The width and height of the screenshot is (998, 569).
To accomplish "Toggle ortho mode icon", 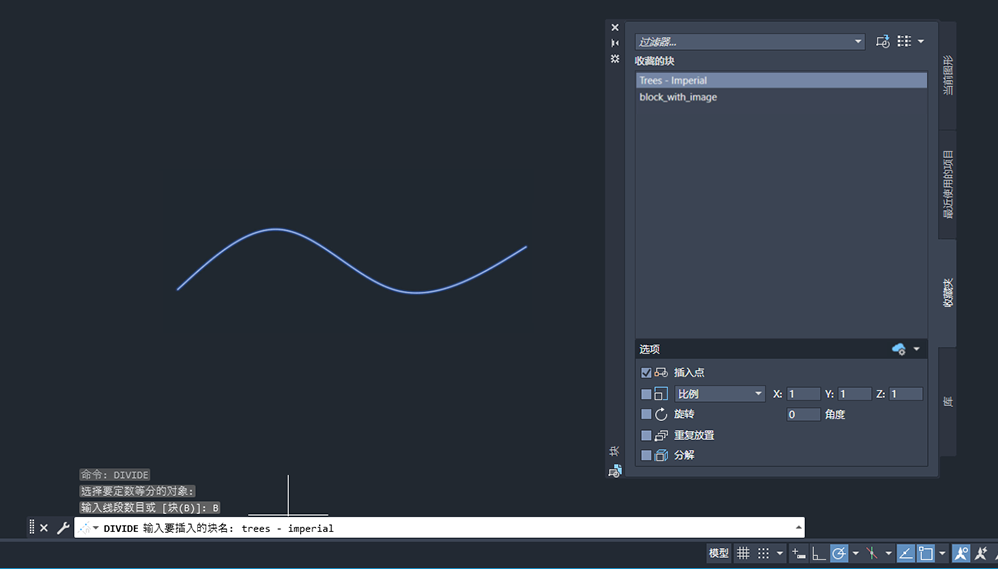I will pos(819,553).
